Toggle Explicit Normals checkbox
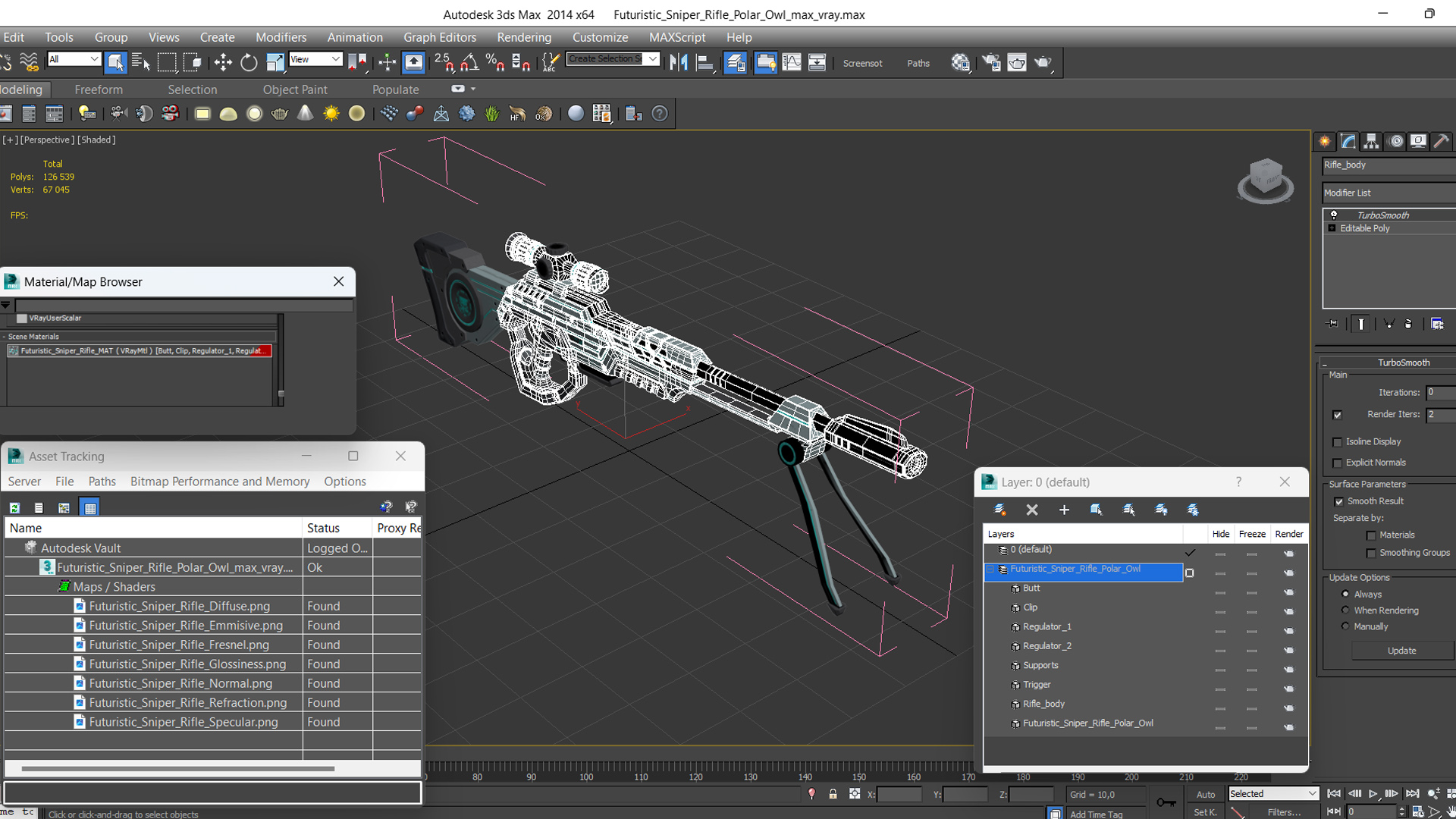 click(1338, 463)
